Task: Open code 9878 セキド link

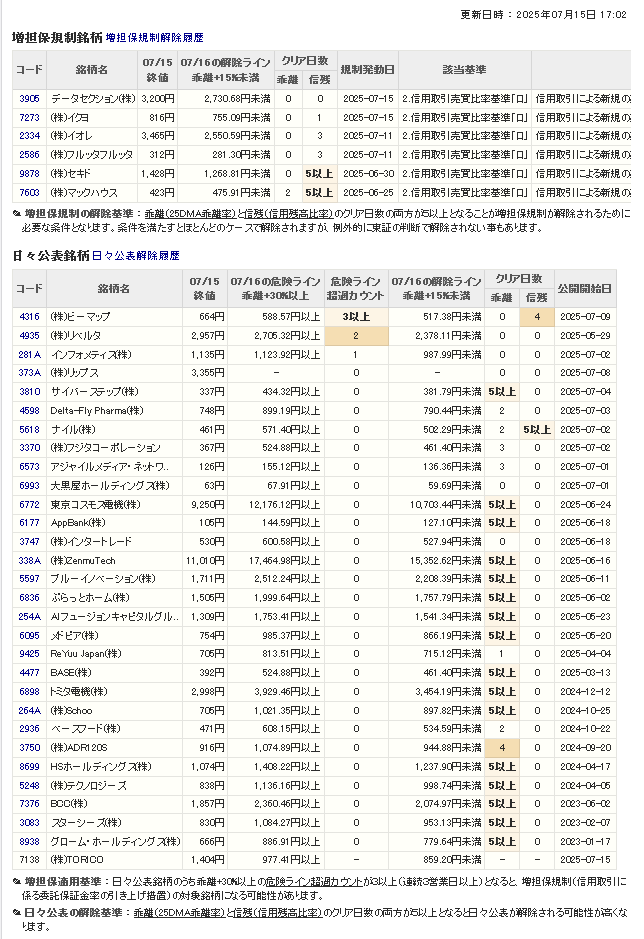Action: pos(29,174)
